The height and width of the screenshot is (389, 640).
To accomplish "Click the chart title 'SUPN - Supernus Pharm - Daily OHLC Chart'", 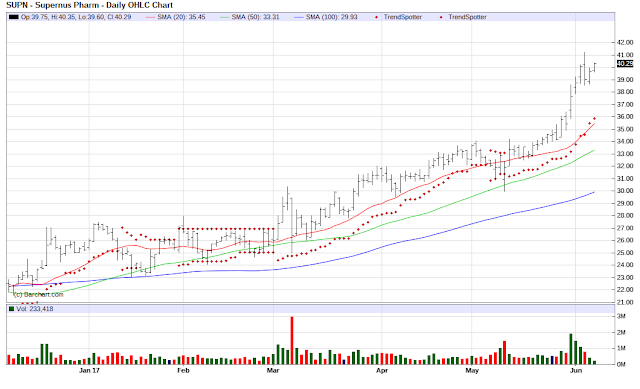I will coord(89,5).
